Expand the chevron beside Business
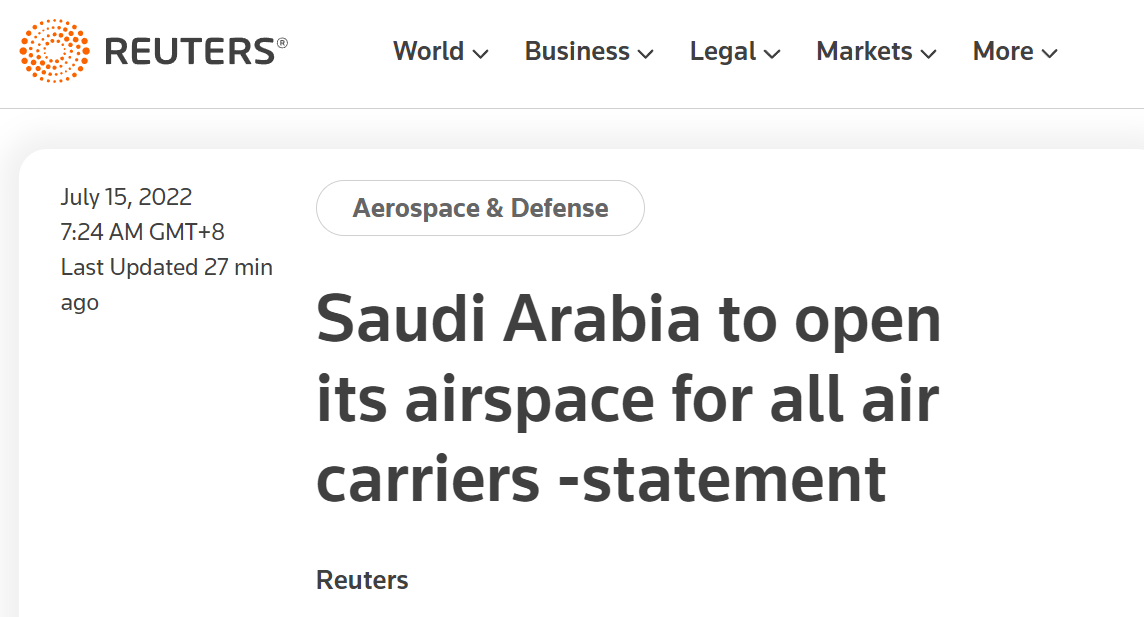The width and height of the screenshot is (1144, 617). (645, 54)
